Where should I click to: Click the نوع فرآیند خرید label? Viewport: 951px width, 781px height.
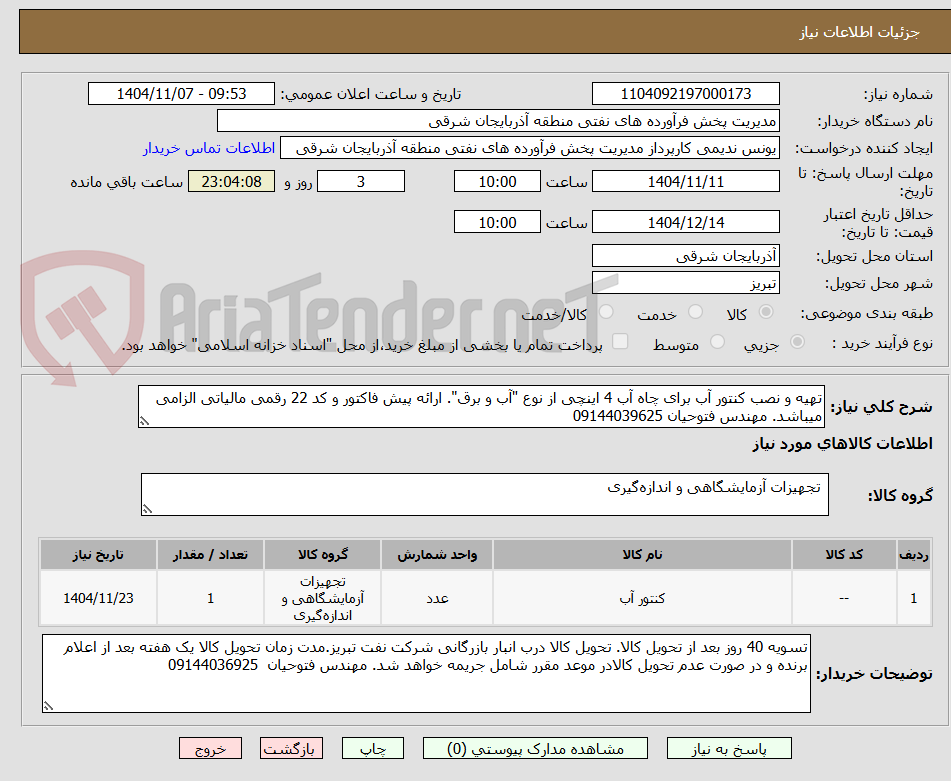coord(882,344)
